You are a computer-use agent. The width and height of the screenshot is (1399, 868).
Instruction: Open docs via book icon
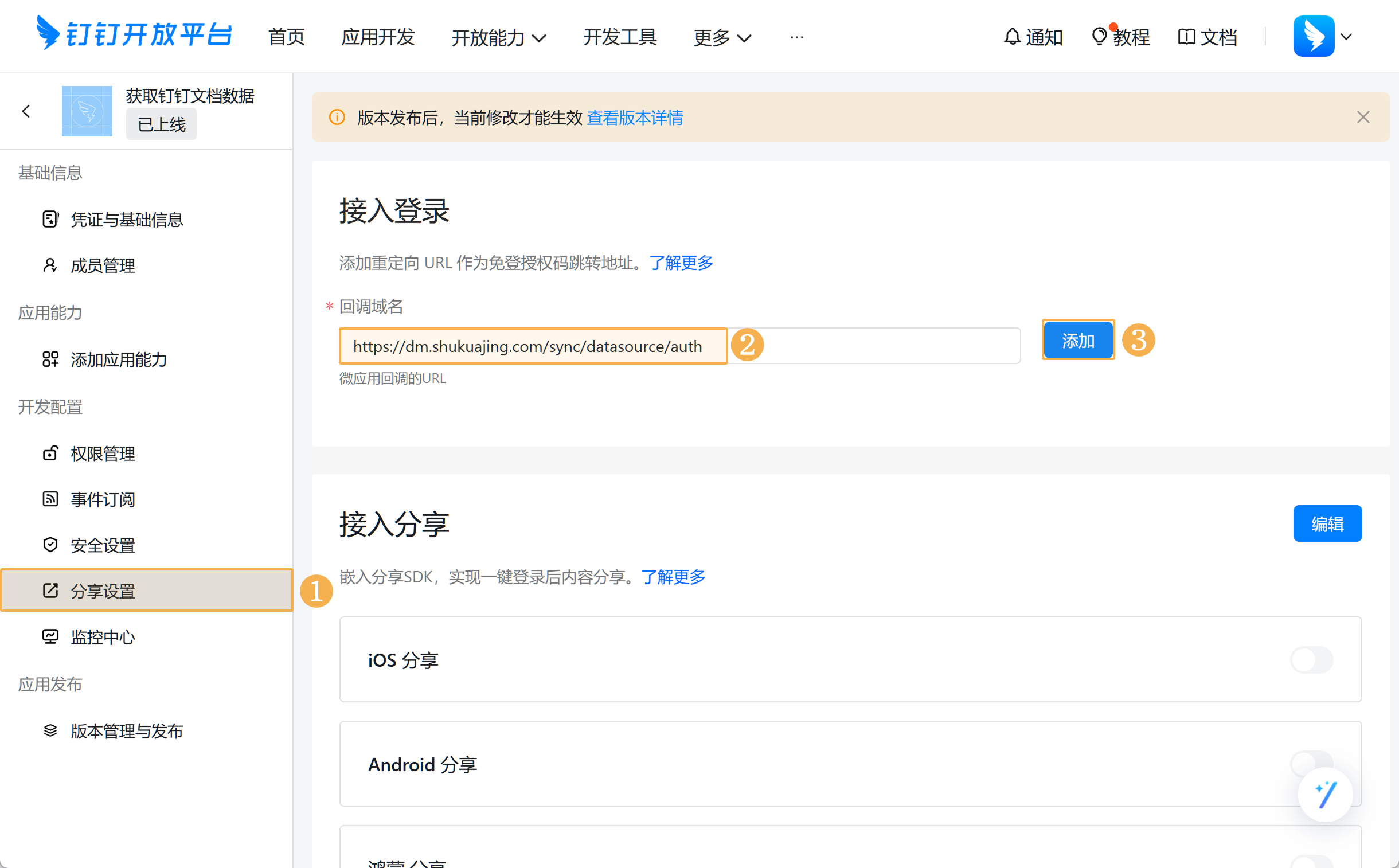1186,37
